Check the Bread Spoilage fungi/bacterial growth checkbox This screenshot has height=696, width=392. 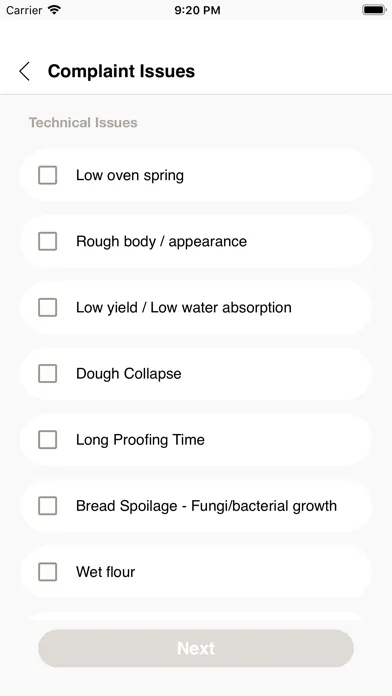(x=48, y=506)
